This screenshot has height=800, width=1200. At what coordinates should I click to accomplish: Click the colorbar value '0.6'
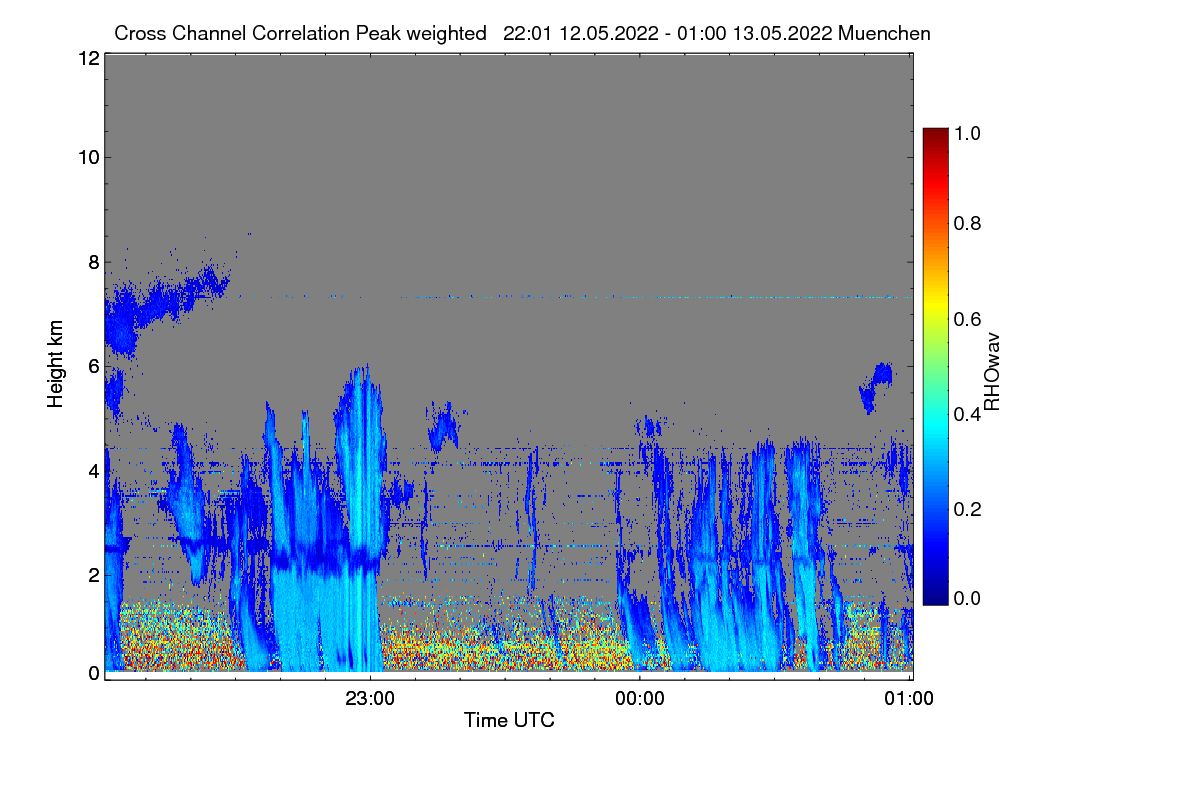point(968,318)
